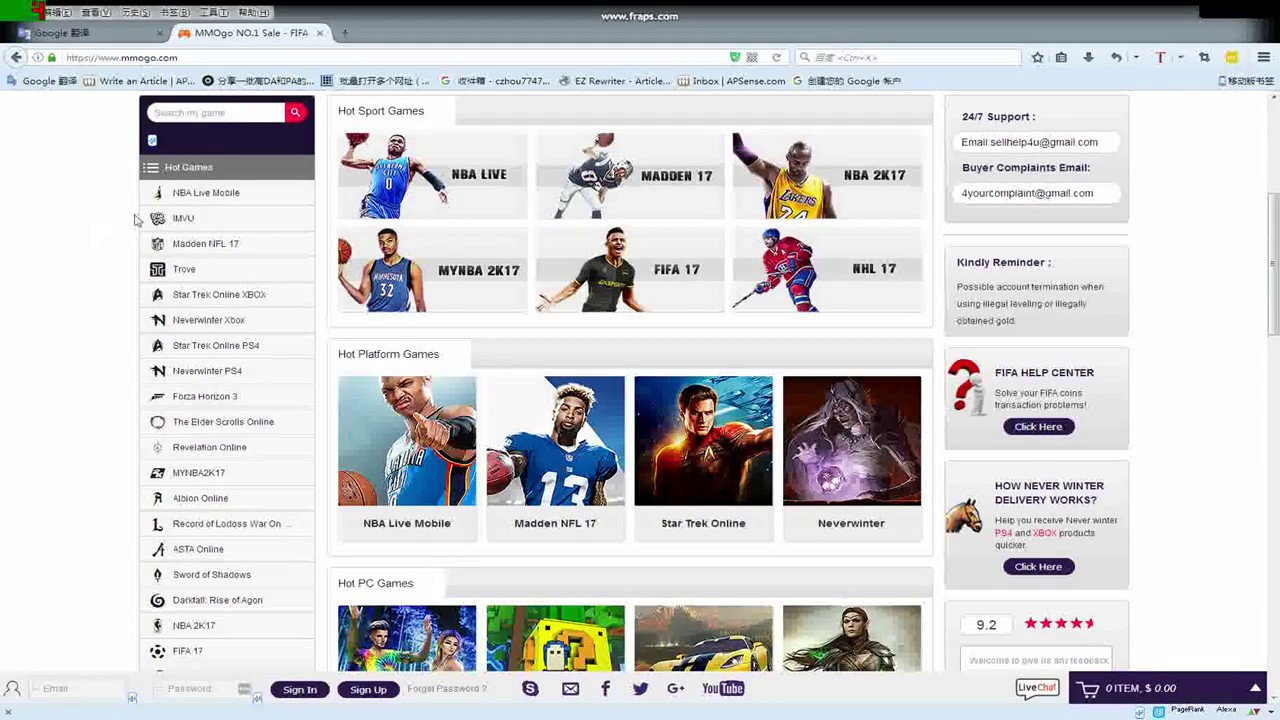
Task: Open the Skype contact icon
Action: click(x=530, y=688)
